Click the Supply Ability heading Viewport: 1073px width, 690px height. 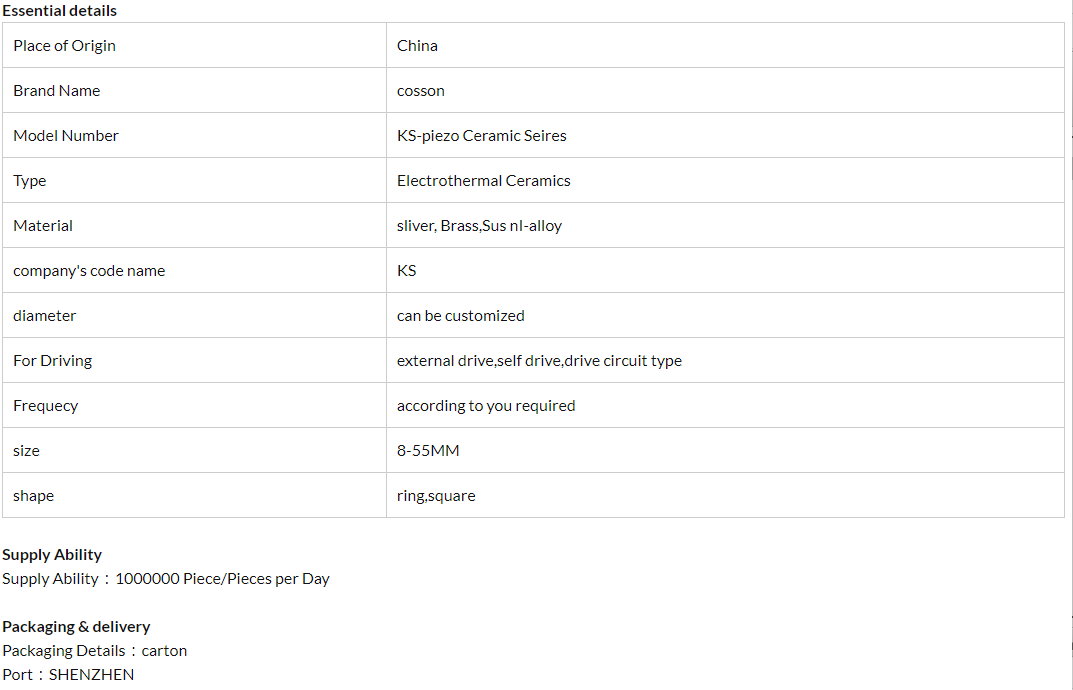tap(52, 555)
